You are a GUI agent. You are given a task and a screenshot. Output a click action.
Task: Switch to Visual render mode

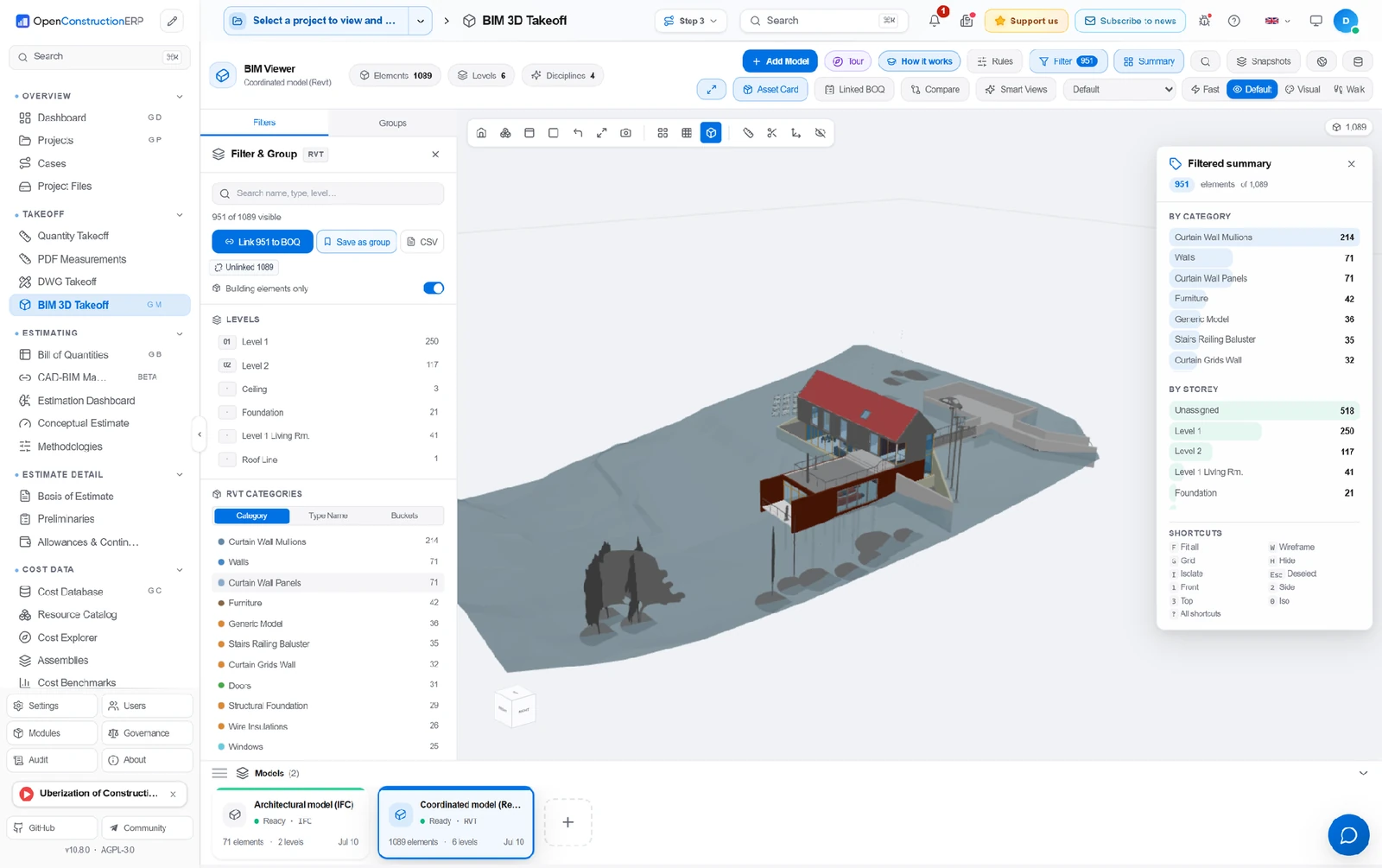tap(1303, 89)
